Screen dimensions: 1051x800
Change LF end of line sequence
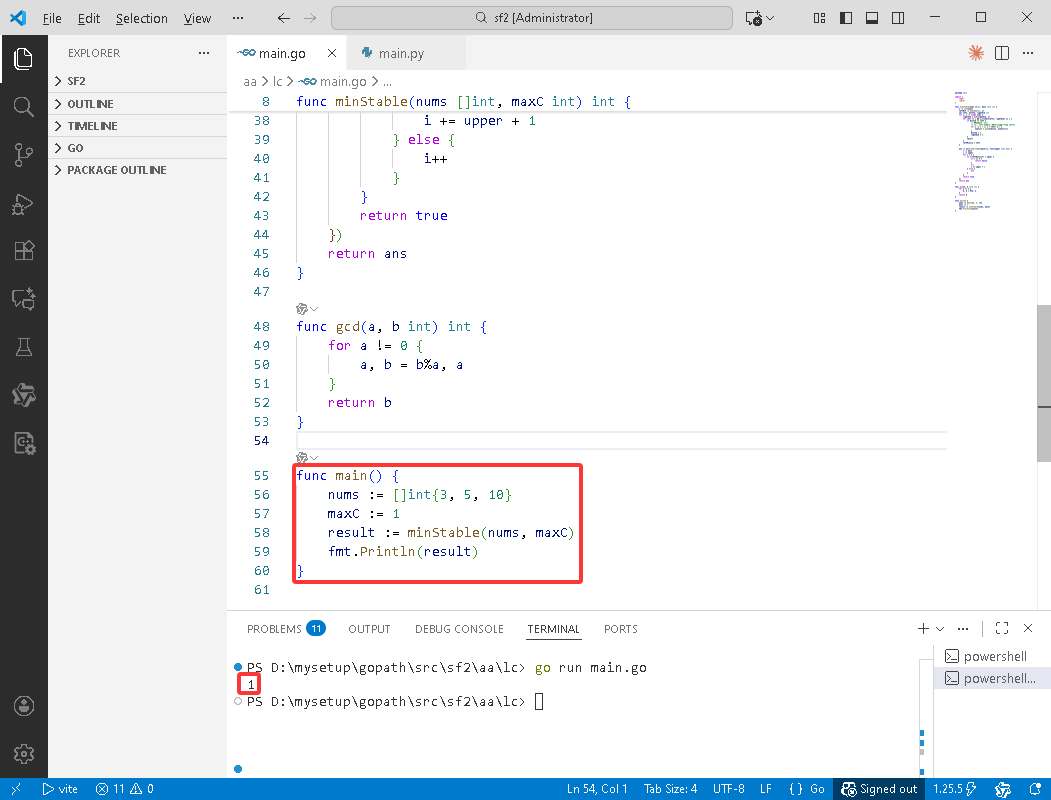point(765,789)
